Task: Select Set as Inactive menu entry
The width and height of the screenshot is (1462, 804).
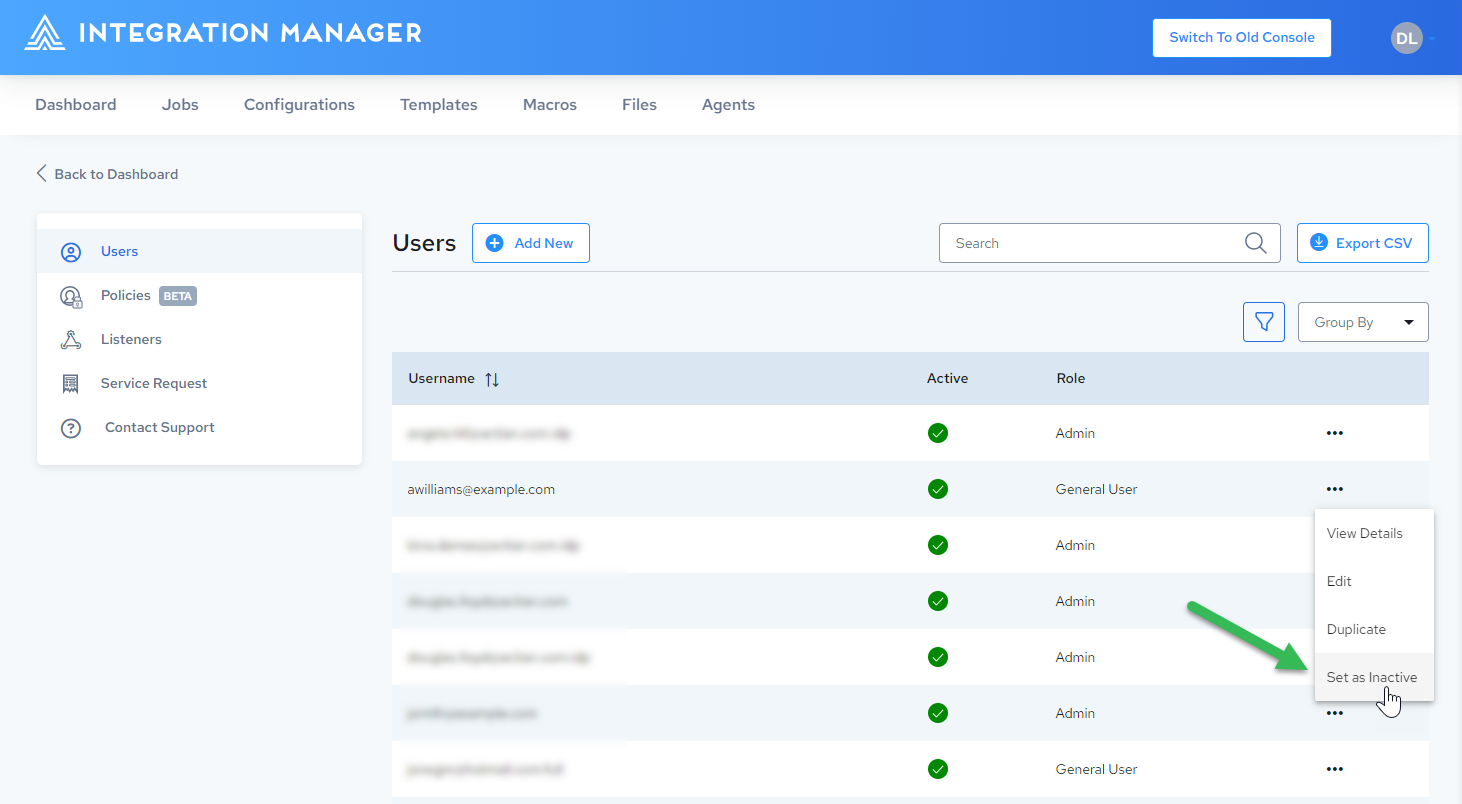Action: [x=1374, y=677]
